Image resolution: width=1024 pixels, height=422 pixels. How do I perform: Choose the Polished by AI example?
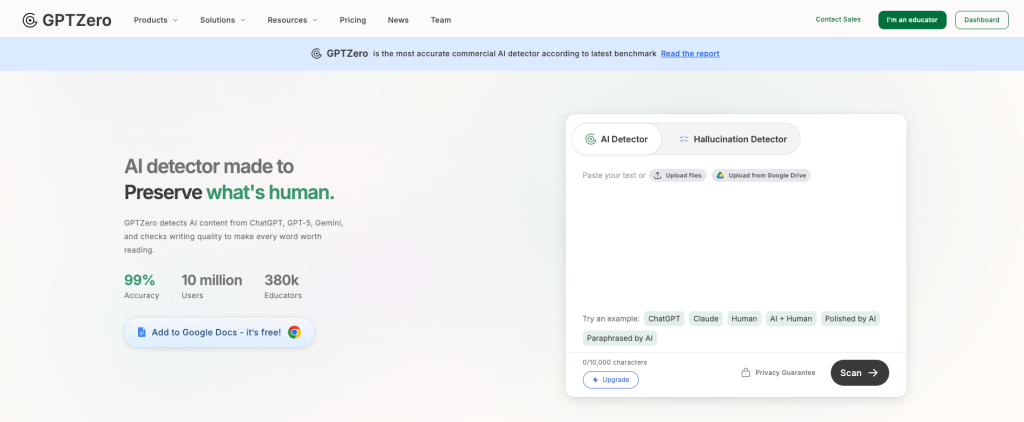pos(850,319)
